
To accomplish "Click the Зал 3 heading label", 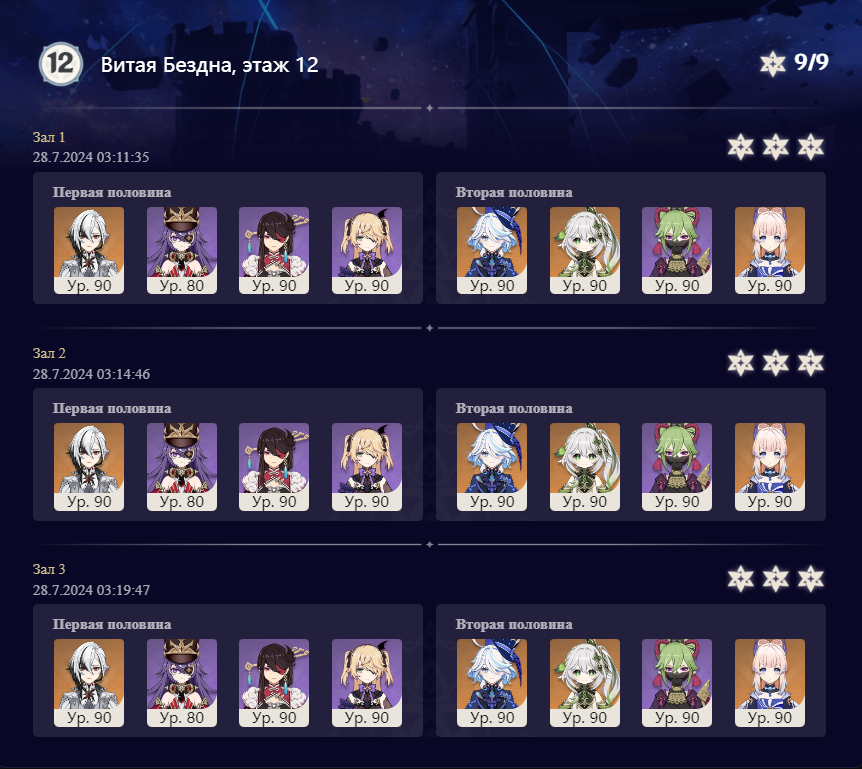I will (x=49, y=569).
